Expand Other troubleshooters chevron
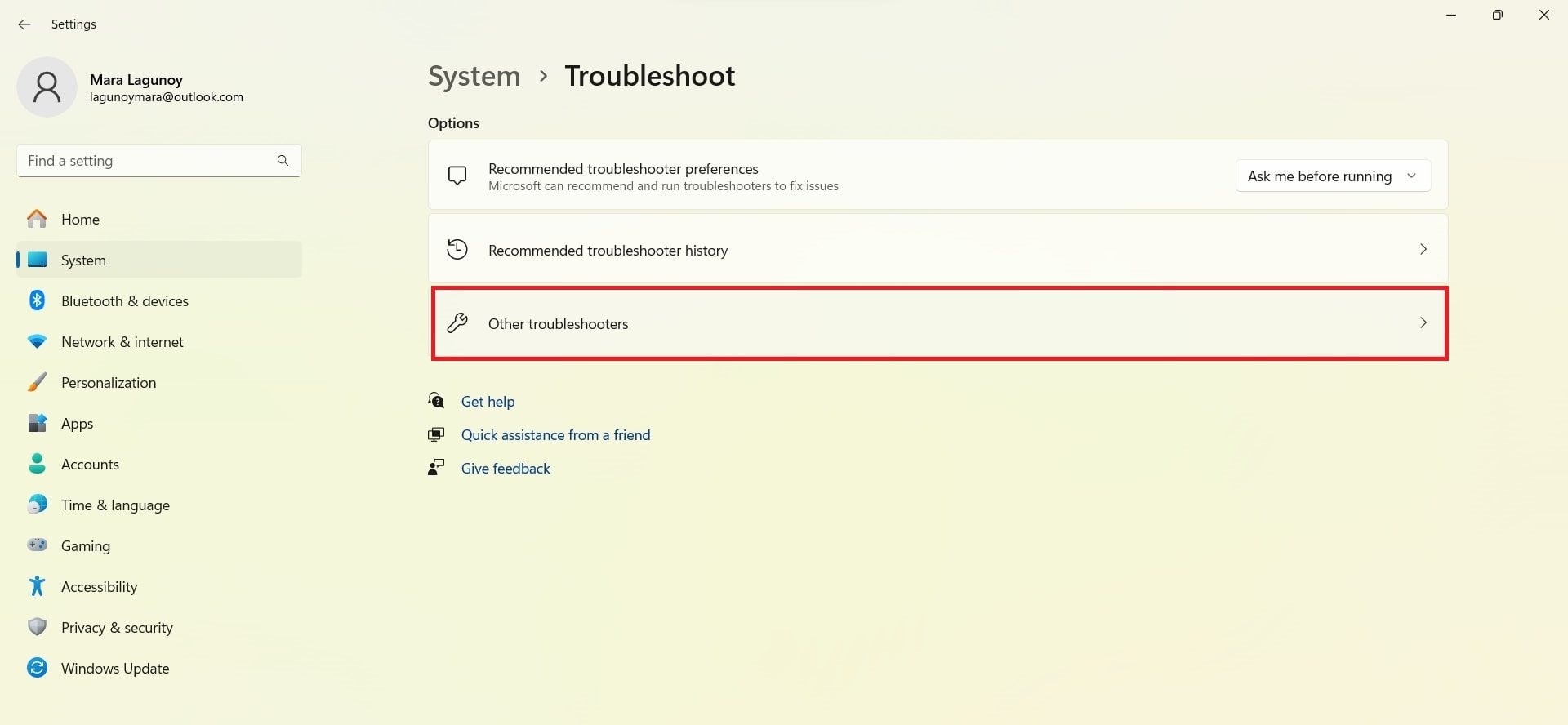1568x725 pixels. (x=1423, y=322)
